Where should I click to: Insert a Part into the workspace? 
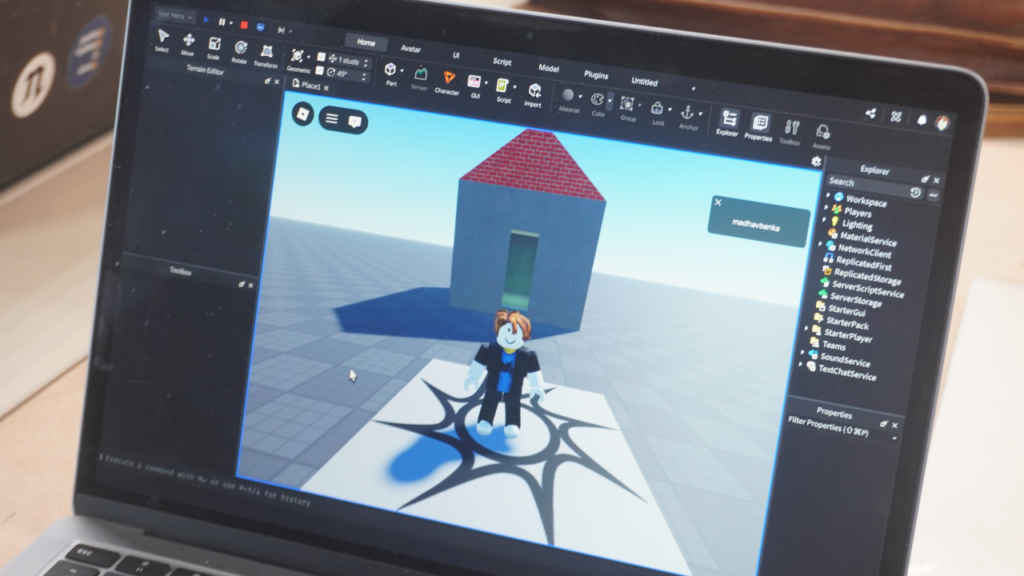coord(392,69)
